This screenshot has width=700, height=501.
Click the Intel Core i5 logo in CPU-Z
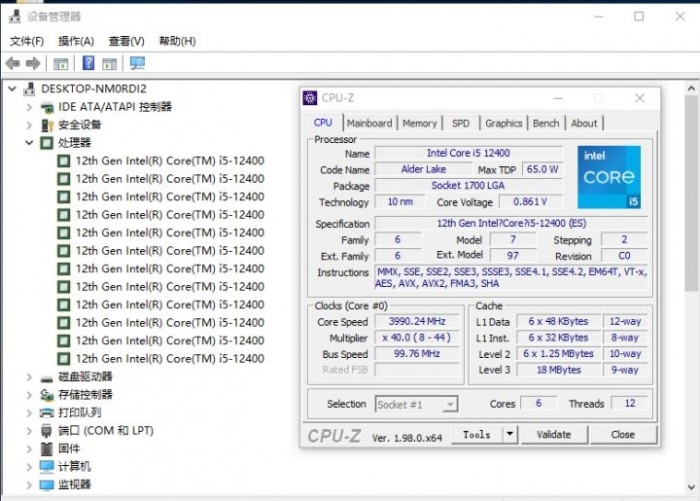pos(609,176)
